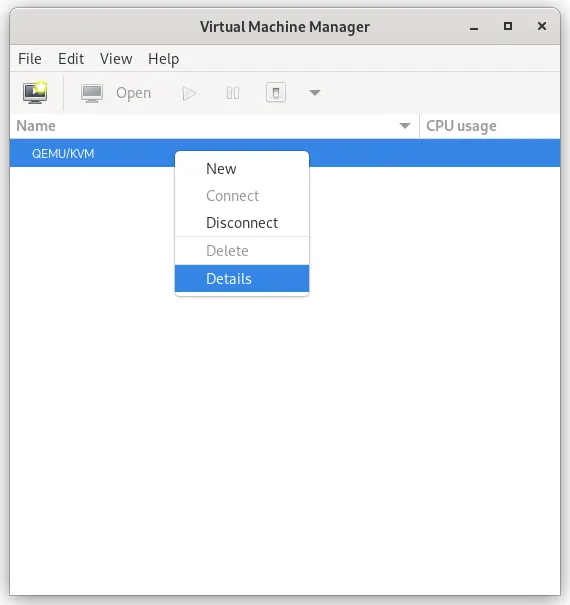
Task: Maximize the Virtual Machine Manager window
Action: pyautogui.click(x=508, y=26)
